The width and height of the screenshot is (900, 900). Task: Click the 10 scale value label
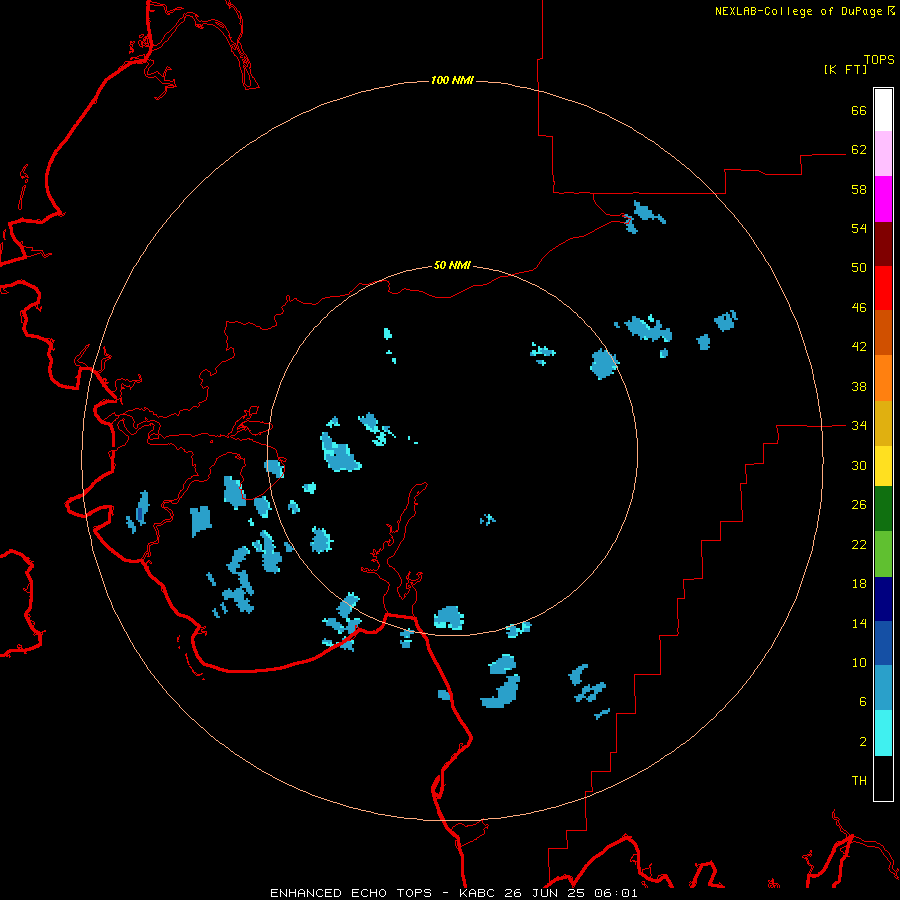tap(859, 663)
